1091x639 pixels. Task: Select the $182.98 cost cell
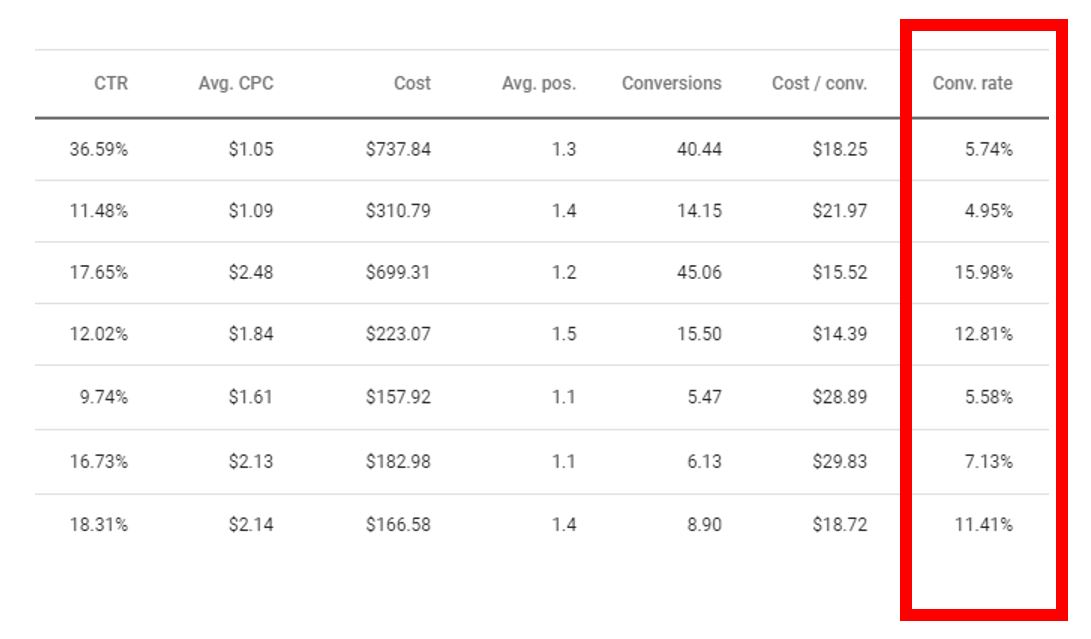click(x=398, y=462)
